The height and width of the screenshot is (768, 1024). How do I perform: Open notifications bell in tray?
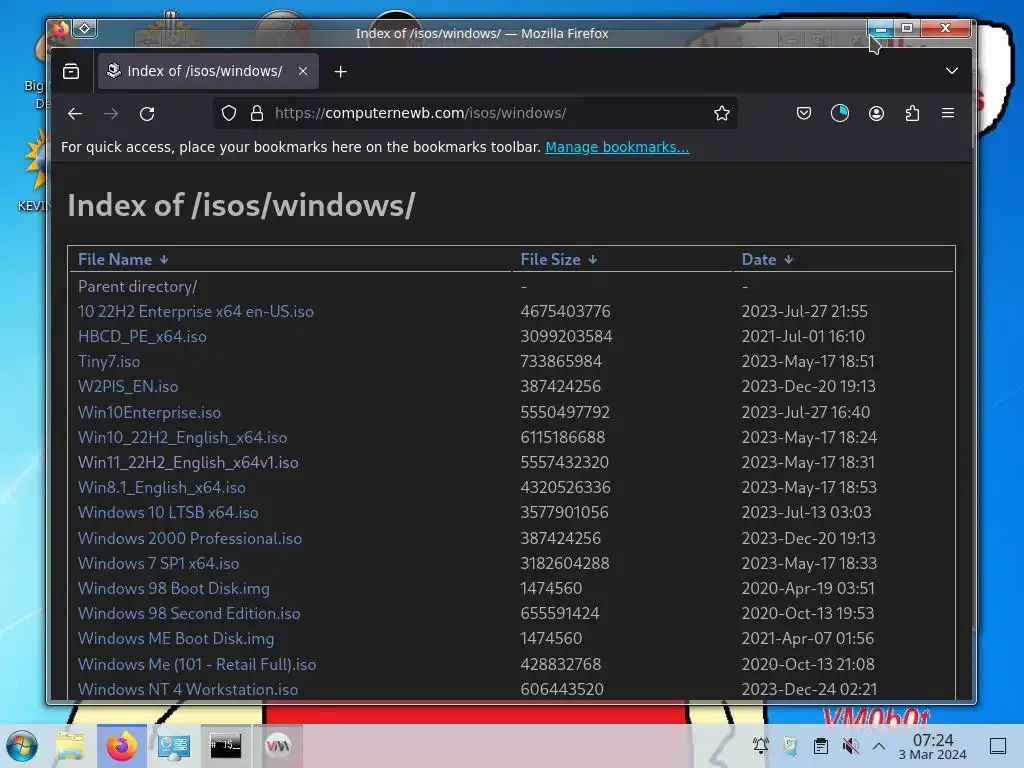[x=760, y=746]
